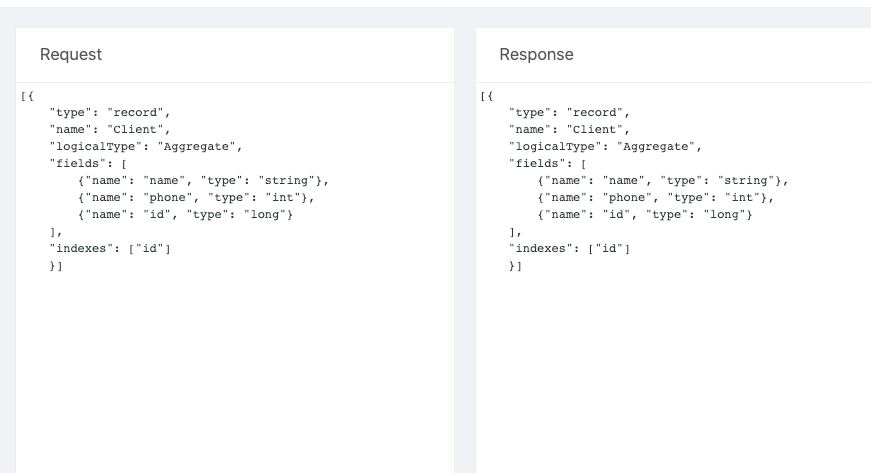Click the Request panel heading
Screen dimensions: 871x473
(71, 54)
